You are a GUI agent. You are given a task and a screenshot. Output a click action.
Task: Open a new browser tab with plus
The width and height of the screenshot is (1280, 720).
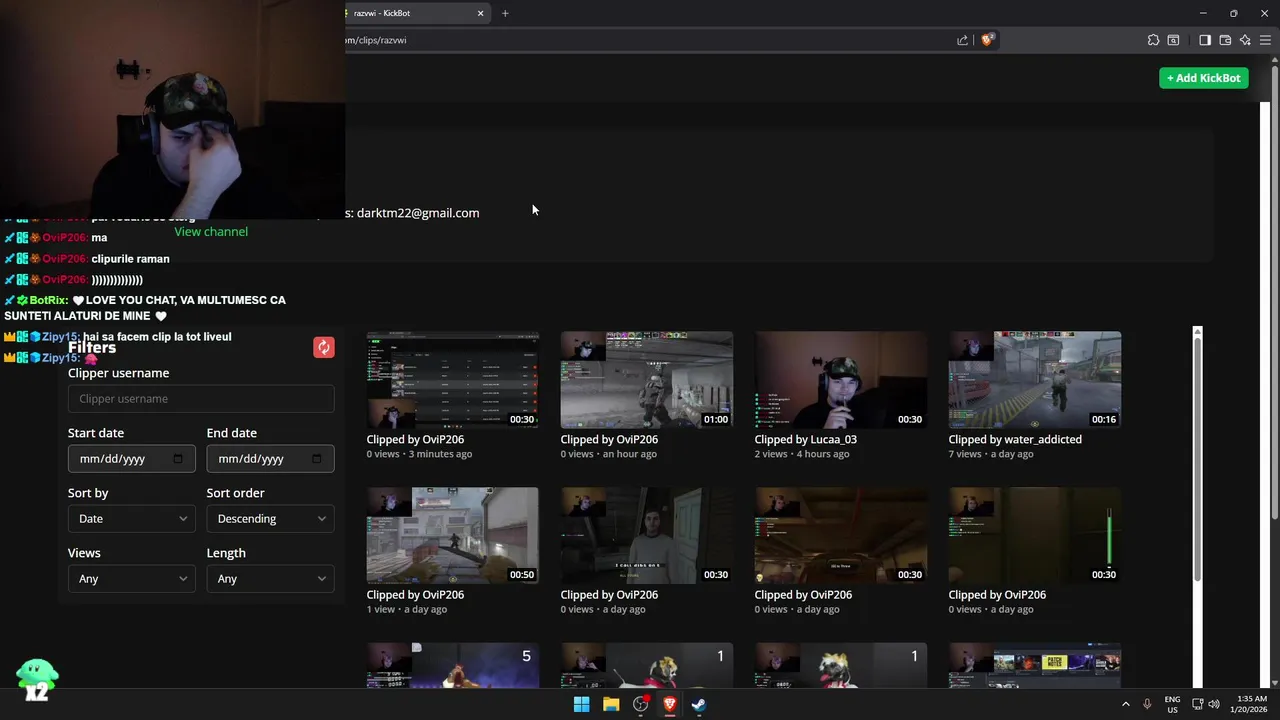505,13
